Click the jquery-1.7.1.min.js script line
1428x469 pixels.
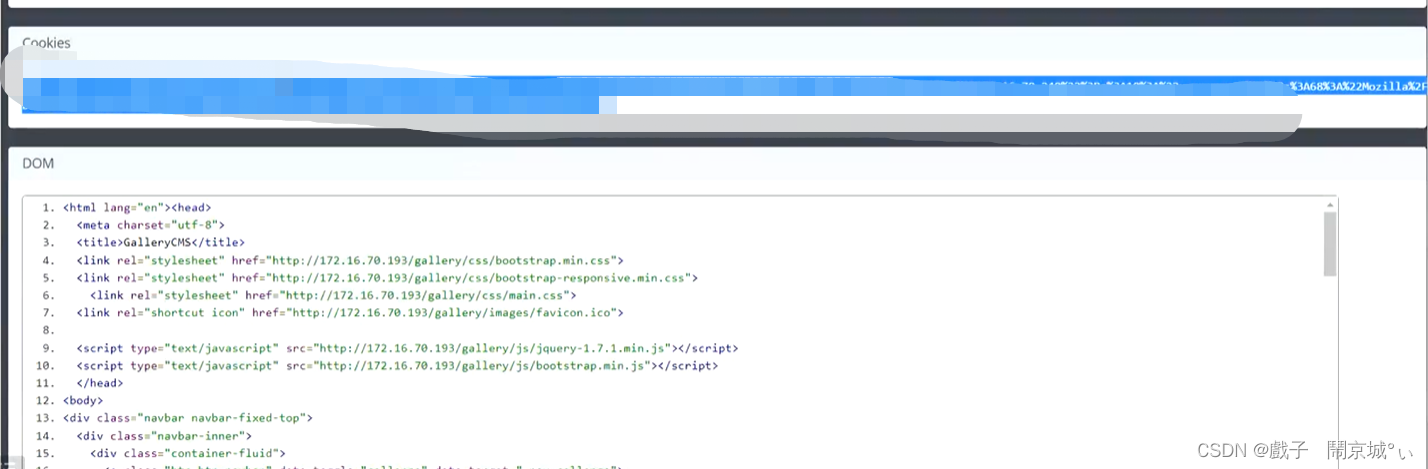point(407,348)
